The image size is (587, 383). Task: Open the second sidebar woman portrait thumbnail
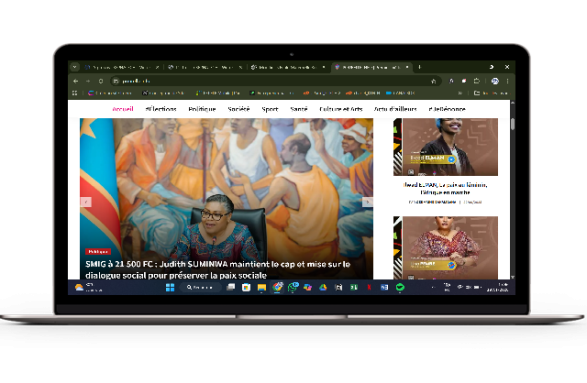[x=445, y=247]
